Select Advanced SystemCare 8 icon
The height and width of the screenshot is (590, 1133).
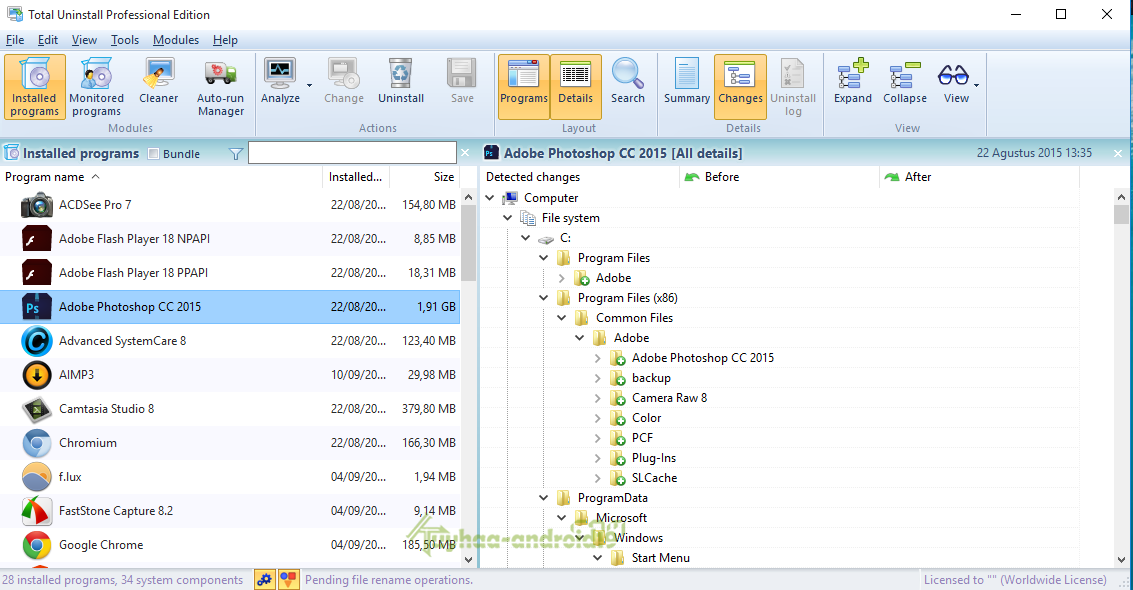tap(37, 341)
